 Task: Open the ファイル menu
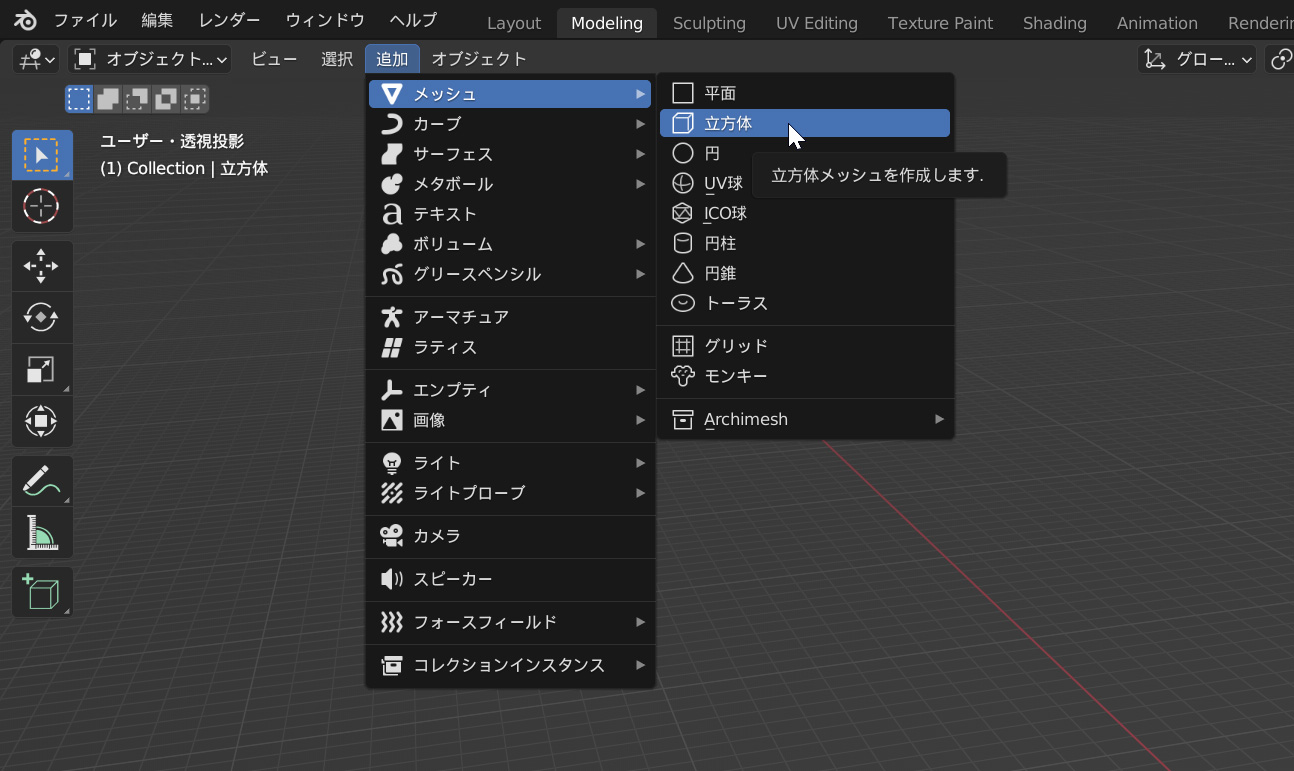(85, 21)
